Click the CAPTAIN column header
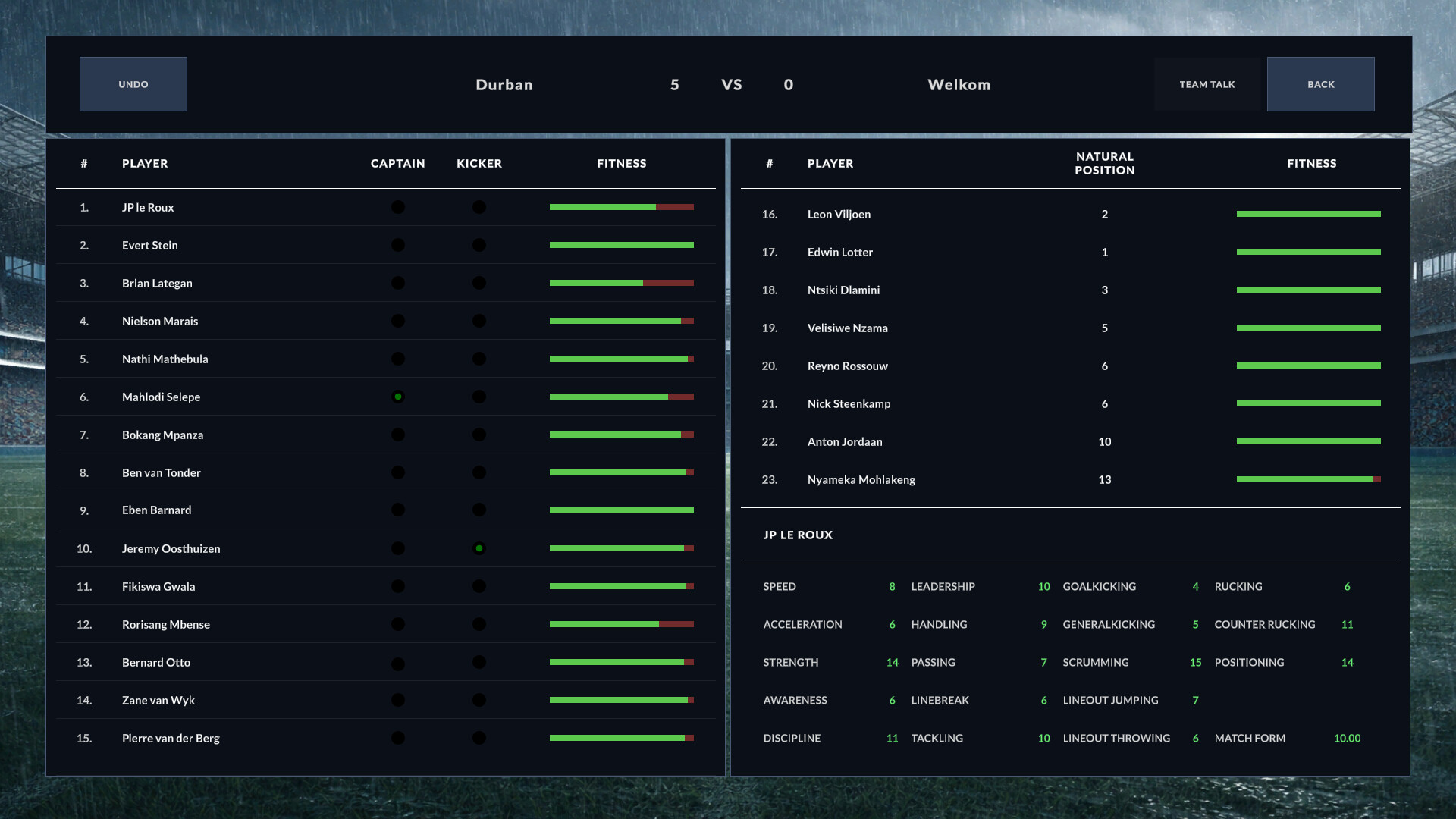Image resolution: width=1456 pixels, height=819 pixels. (x=397, y=163)
